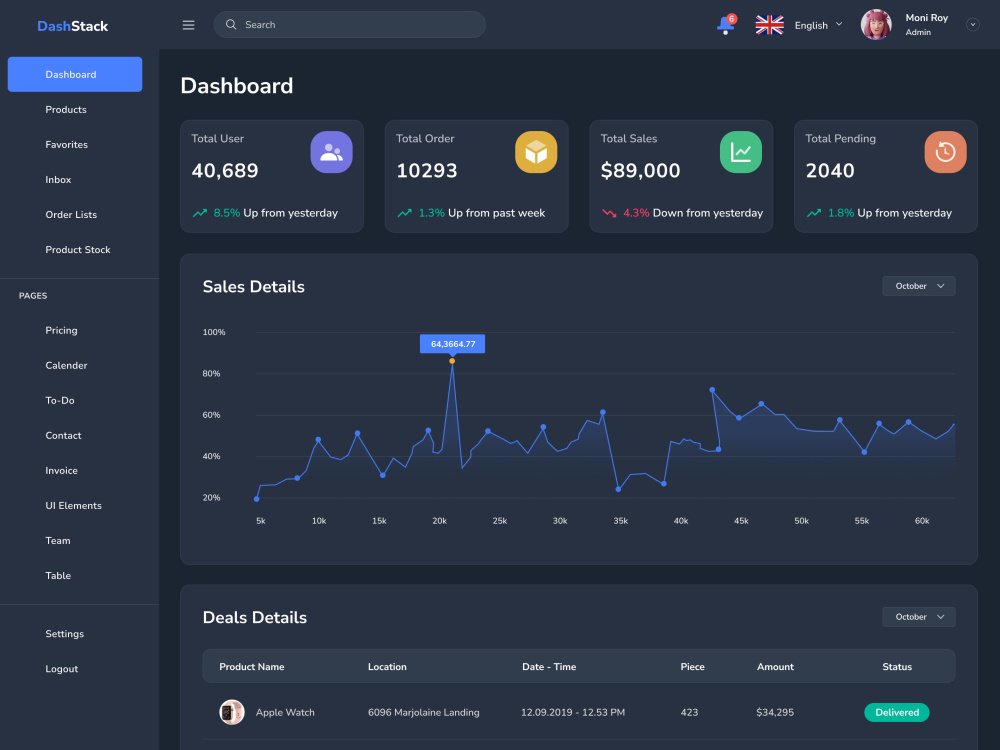Open the Contact page

pyautogui.click(x=63, y=436)
